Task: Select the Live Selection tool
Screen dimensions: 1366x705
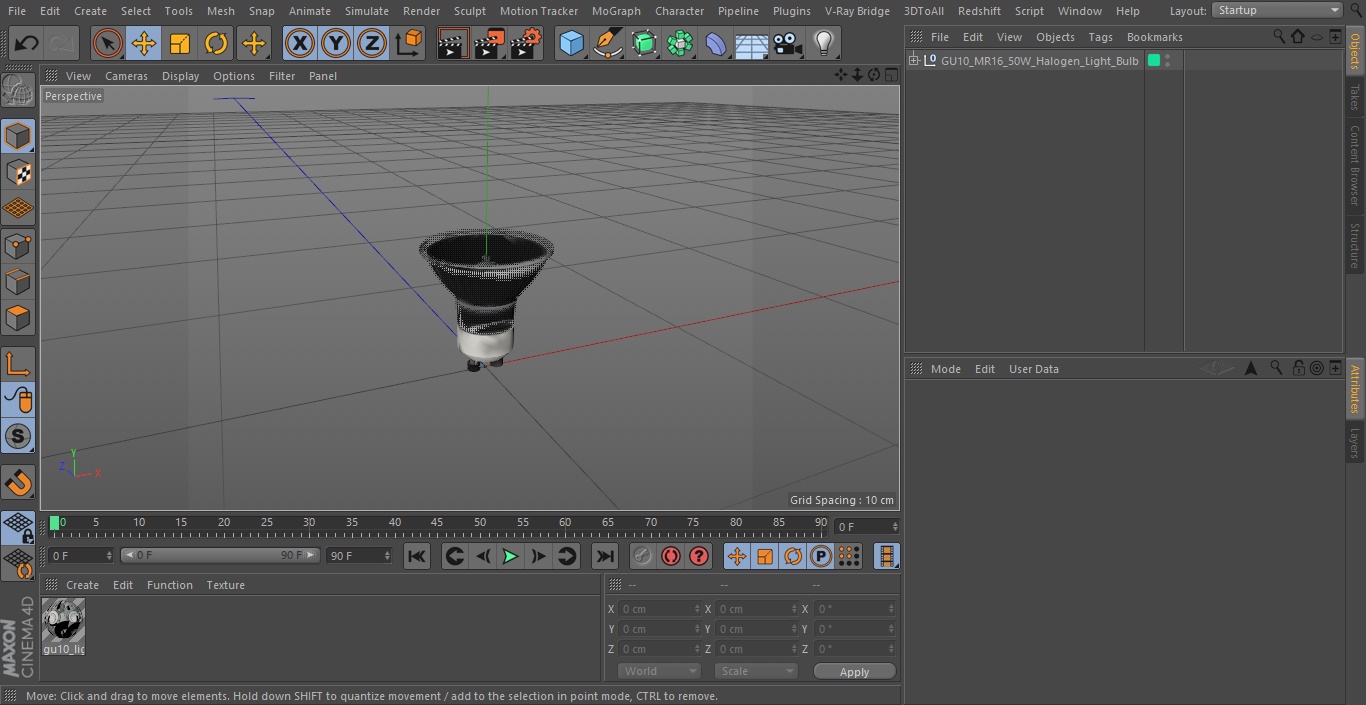Action: click(108, 43)
